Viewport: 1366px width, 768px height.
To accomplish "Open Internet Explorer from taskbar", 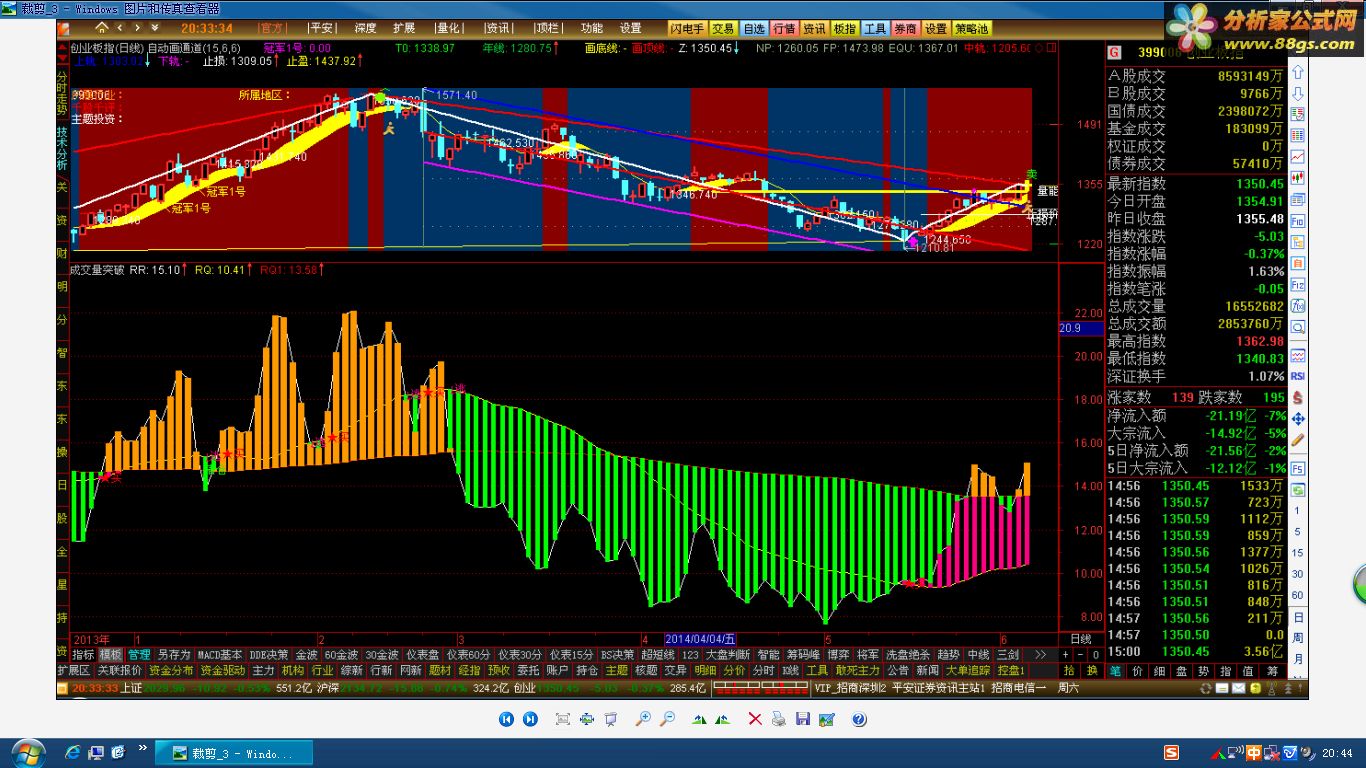I will pos(72,752).
